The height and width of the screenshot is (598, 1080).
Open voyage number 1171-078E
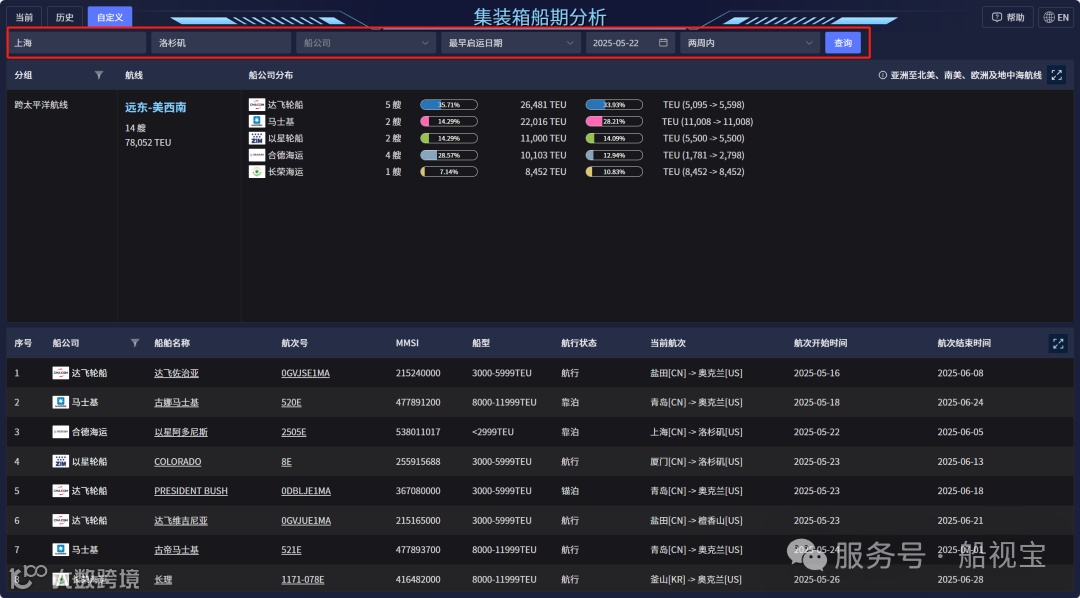(x=303, y=580)
